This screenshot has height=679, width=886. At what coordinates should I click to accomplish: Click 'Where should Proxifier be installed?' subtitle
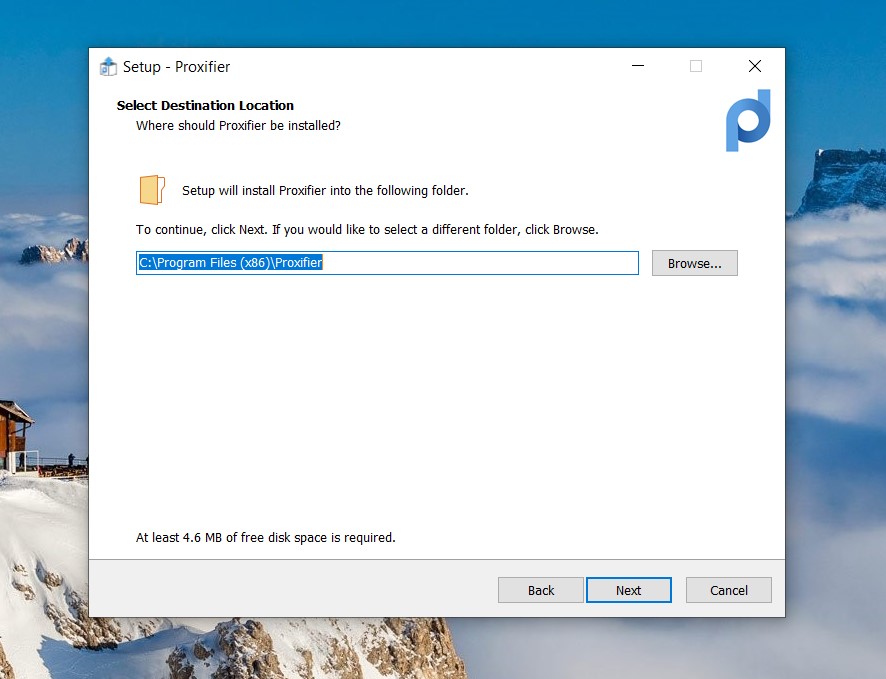(x=238, y=126)
